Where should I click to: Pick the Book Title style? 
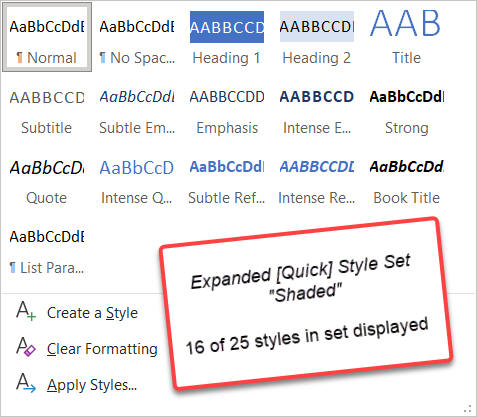coord(406,182)
